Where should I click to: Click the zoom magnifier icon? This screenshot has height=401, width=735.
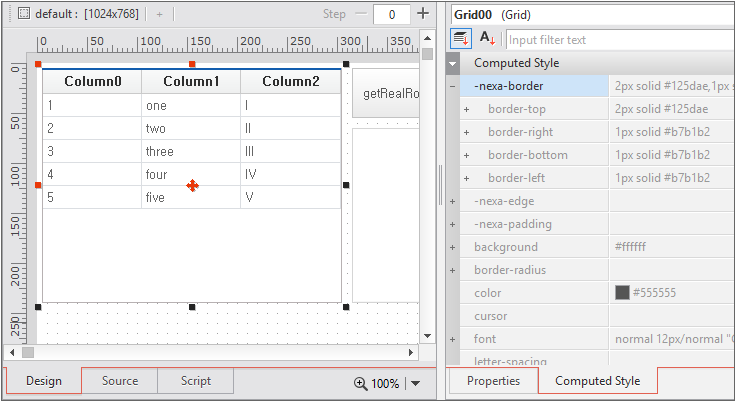coord(360,383)
